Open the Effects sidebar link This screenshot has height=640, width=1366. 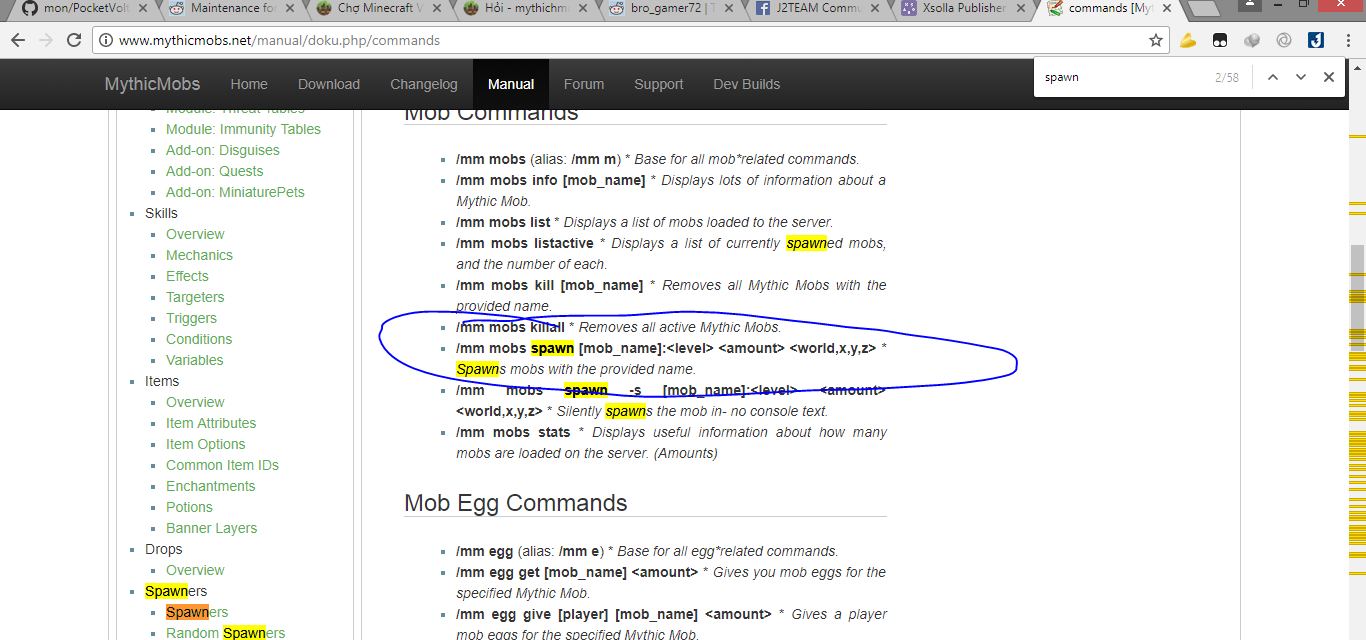point(187,276)
